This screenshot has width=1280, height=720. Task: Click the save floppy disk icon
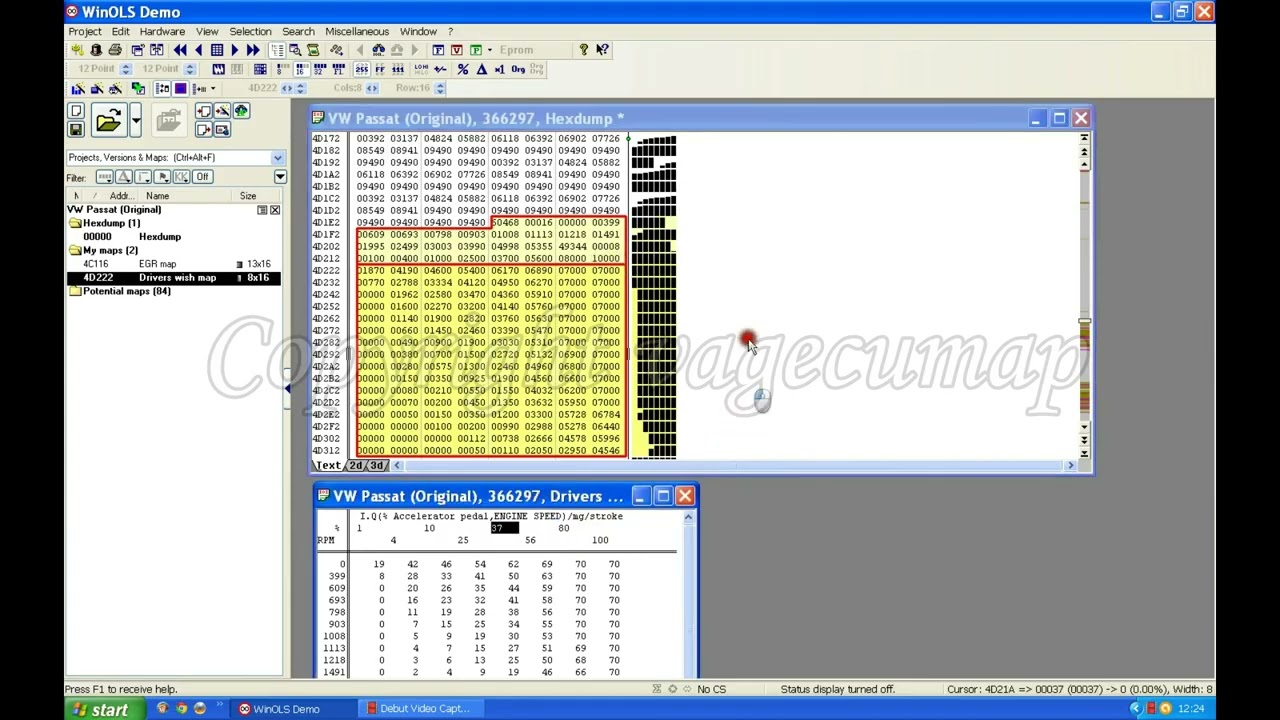pyautogui.click(x=76, y=129)
